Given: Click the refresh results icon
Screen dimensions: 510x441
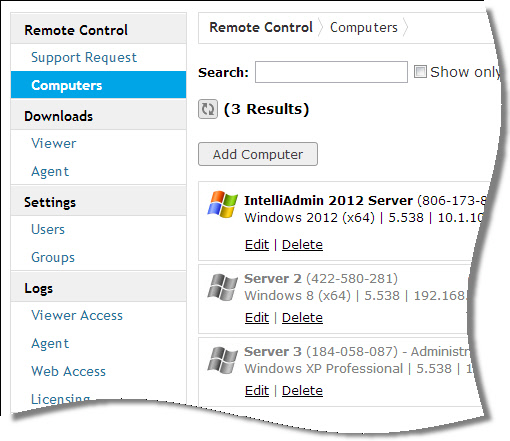Looking at the screenshot, I should [x=208, y=109].
